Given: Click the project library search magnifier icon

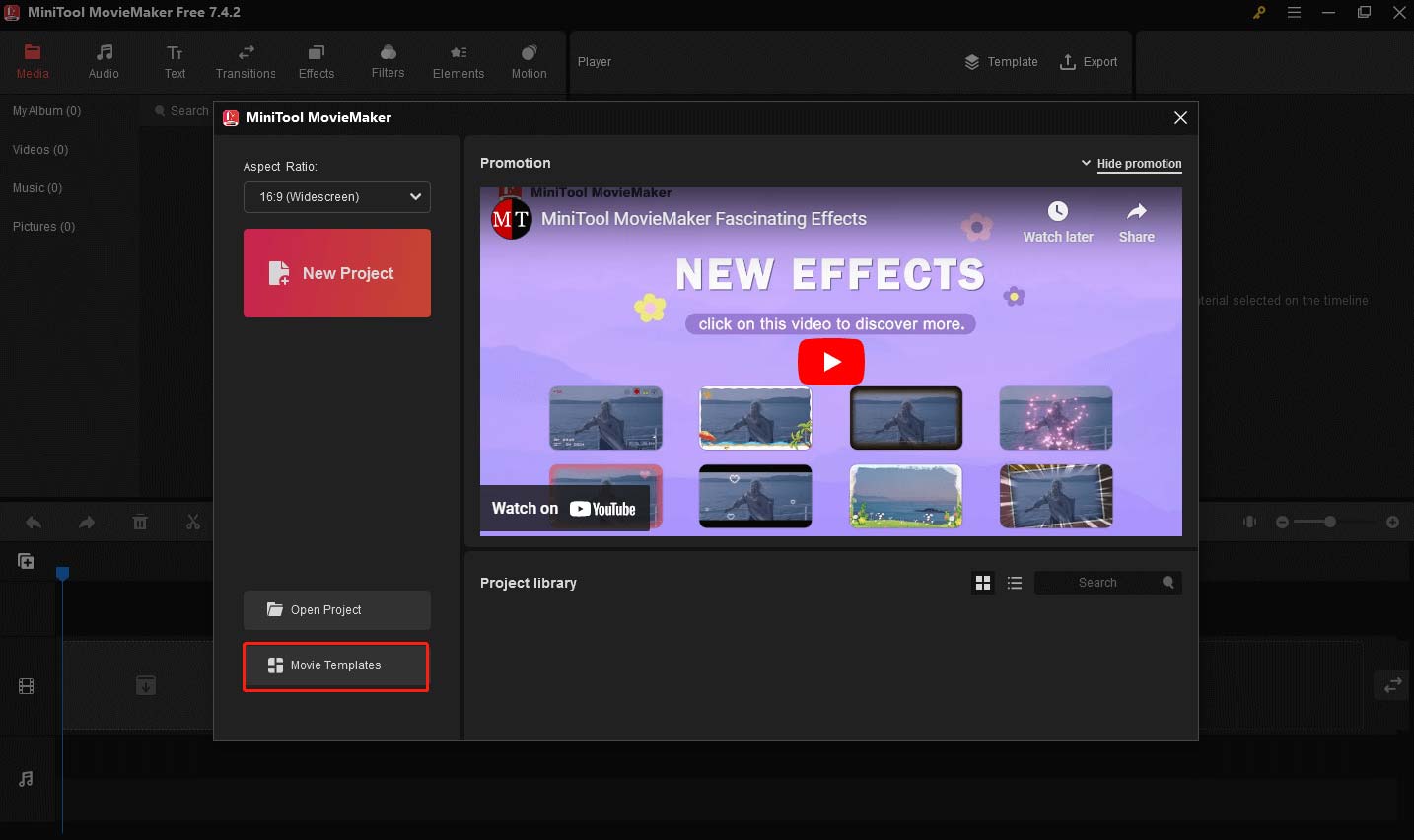Looking at the screenshot, I should pyautogui.click(x=1168, y=583).
